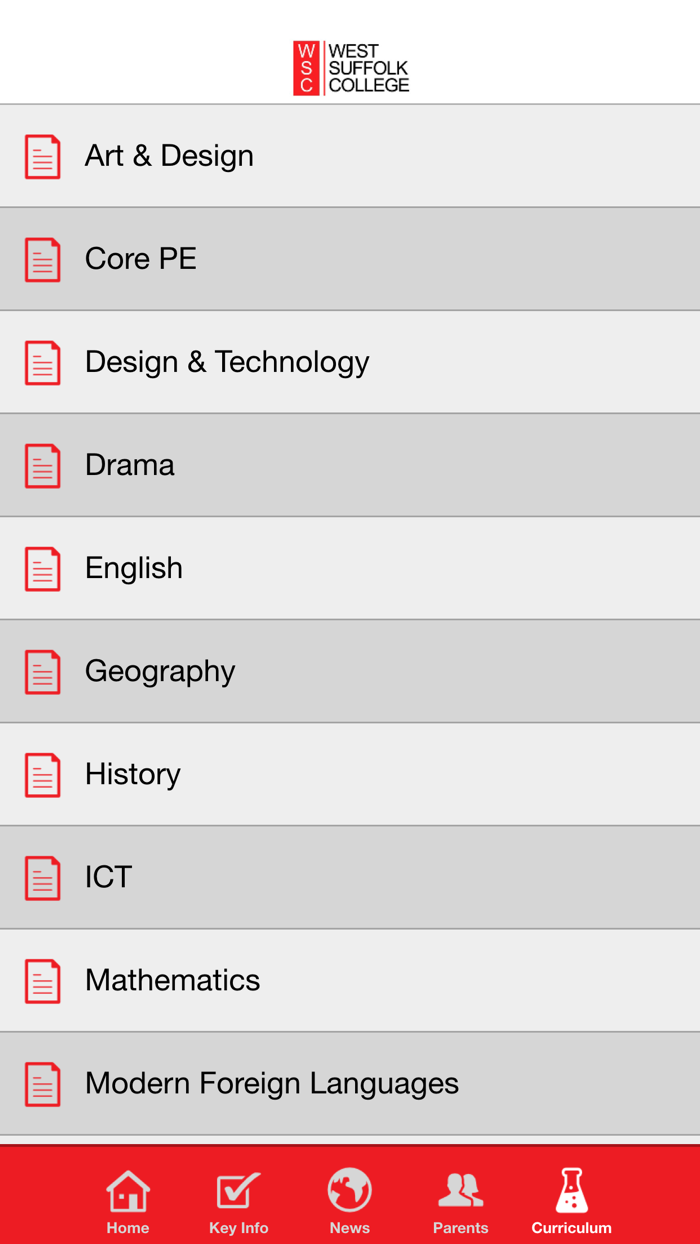Viewport: 700px width, 1244px height.
Task: Tap the document icon next to Mathematics
Action: [43, 981]
